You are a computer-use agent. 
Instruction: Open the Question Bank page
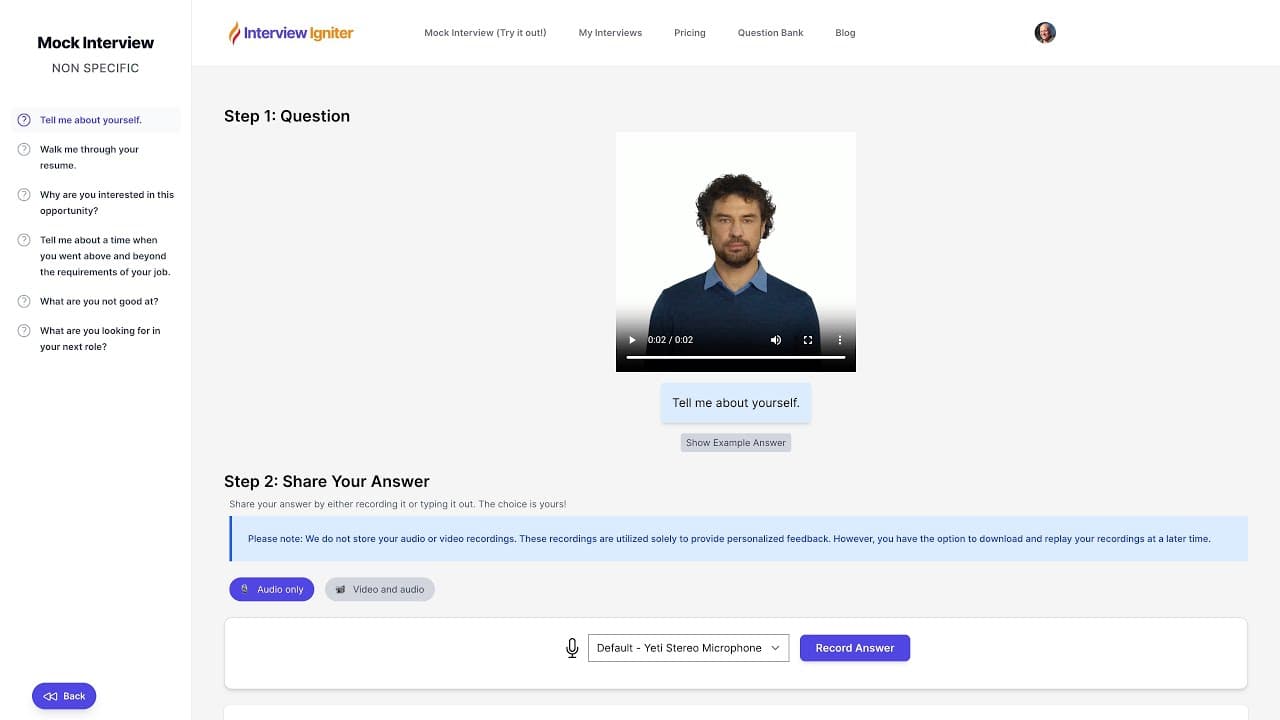click(770, 33)
